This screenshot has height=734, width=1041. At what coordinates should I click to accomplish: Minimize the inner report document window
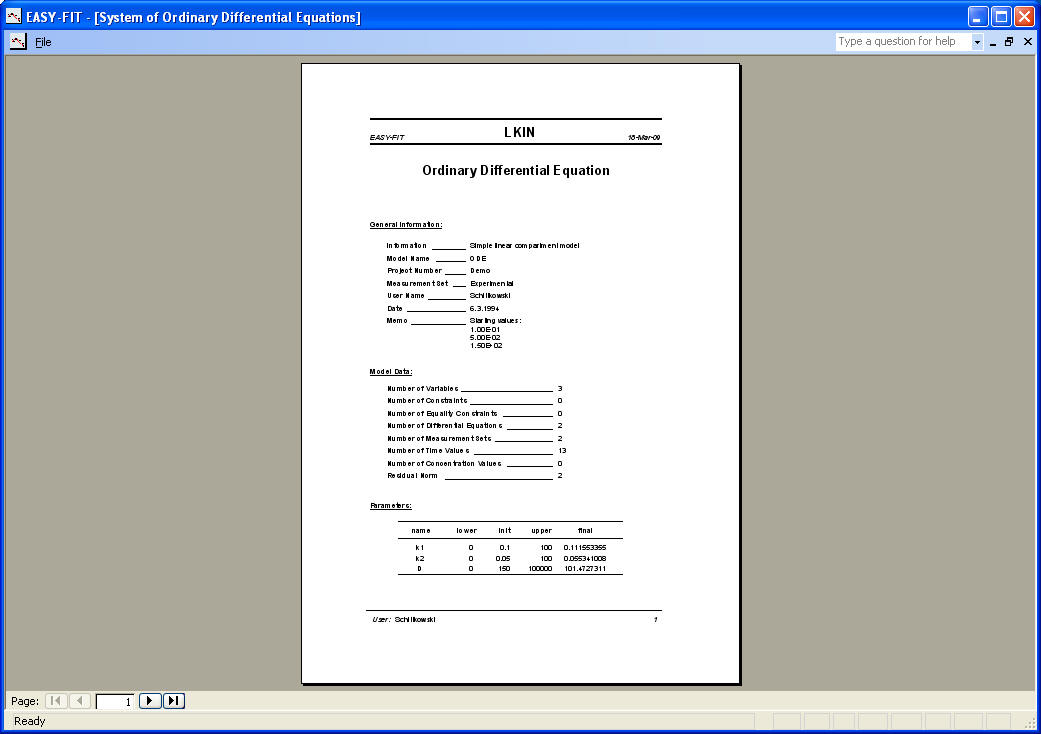click(993, 42)
